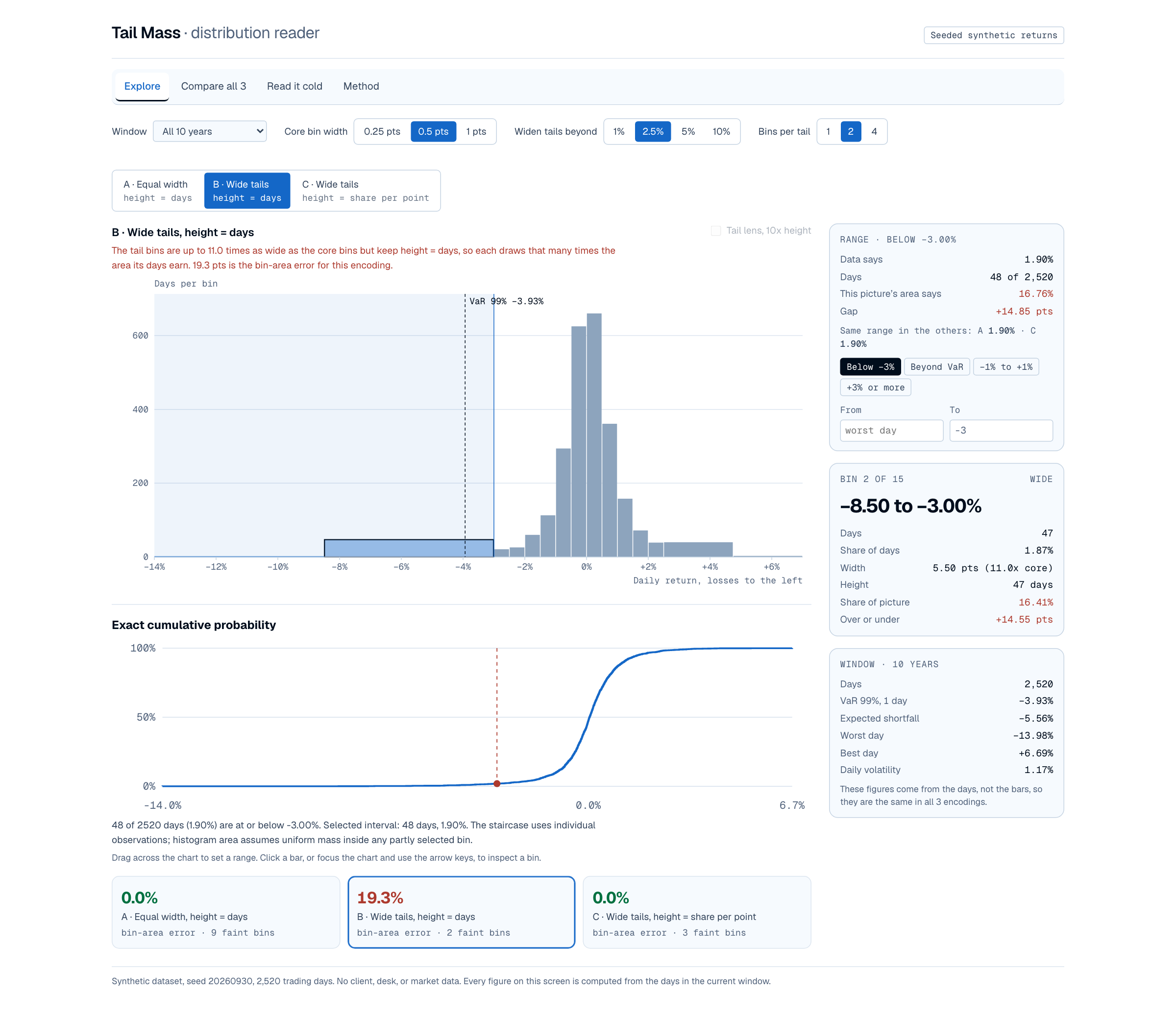Screen dimensions: 1176x1017
Task: Go to the Method tab
Action: [x=361, y=86]
